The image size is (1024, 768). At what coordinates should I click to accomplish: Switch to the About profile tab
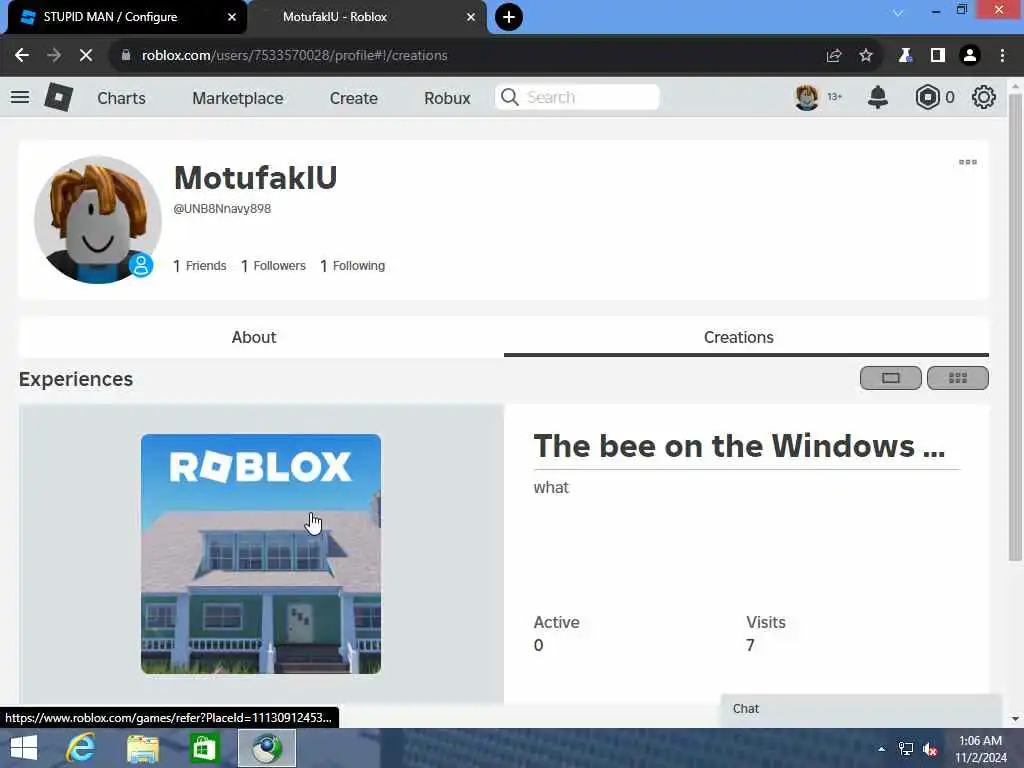[254, 337]
